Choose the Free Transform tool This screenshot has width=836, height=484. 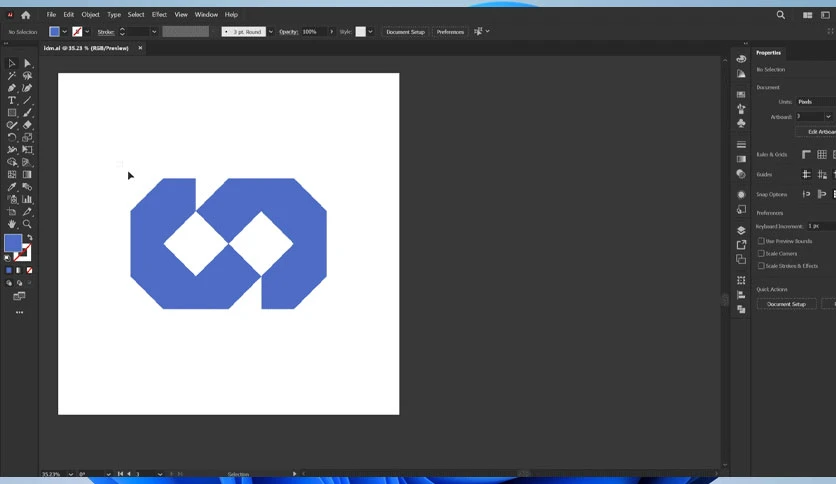click(x=27, y=150)
